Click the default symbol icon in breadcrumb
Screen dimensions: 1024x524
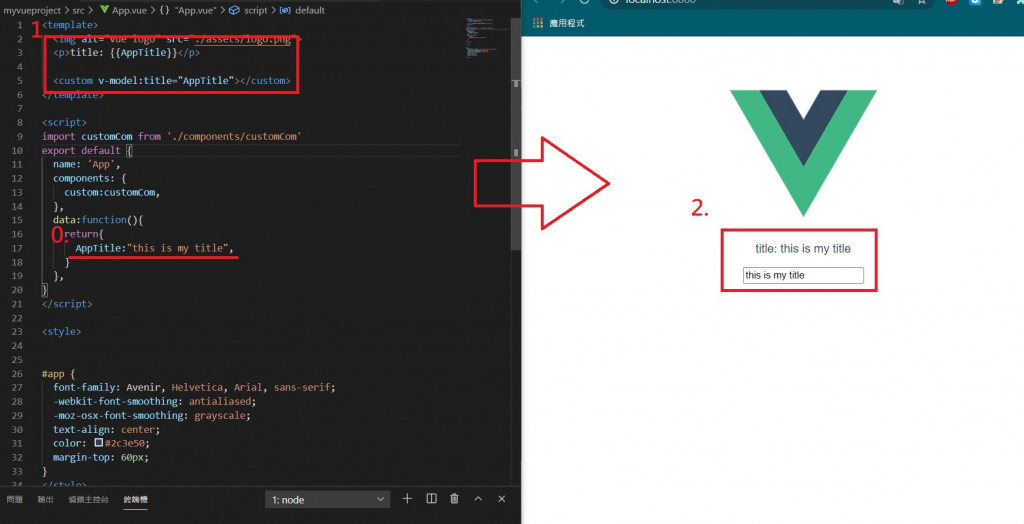point(285,10)
